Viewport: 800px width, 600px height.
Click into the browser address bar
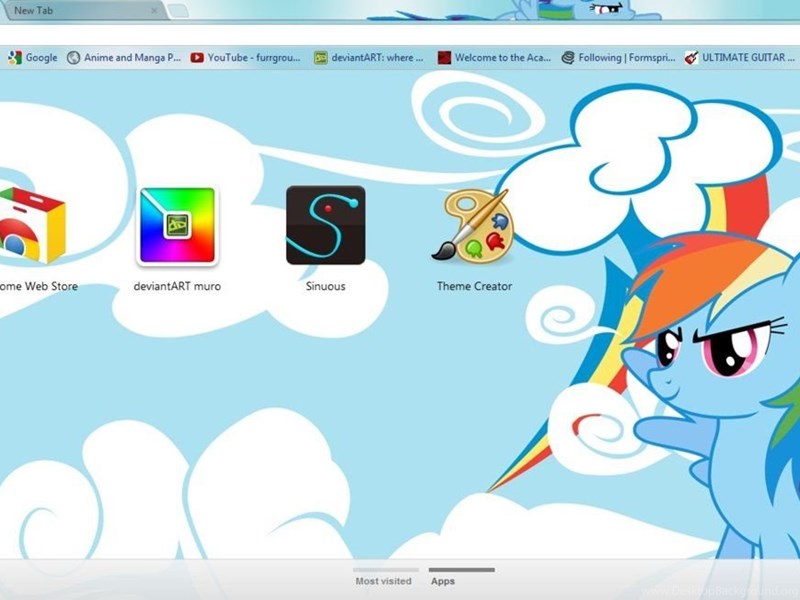(x=400, y=35)
